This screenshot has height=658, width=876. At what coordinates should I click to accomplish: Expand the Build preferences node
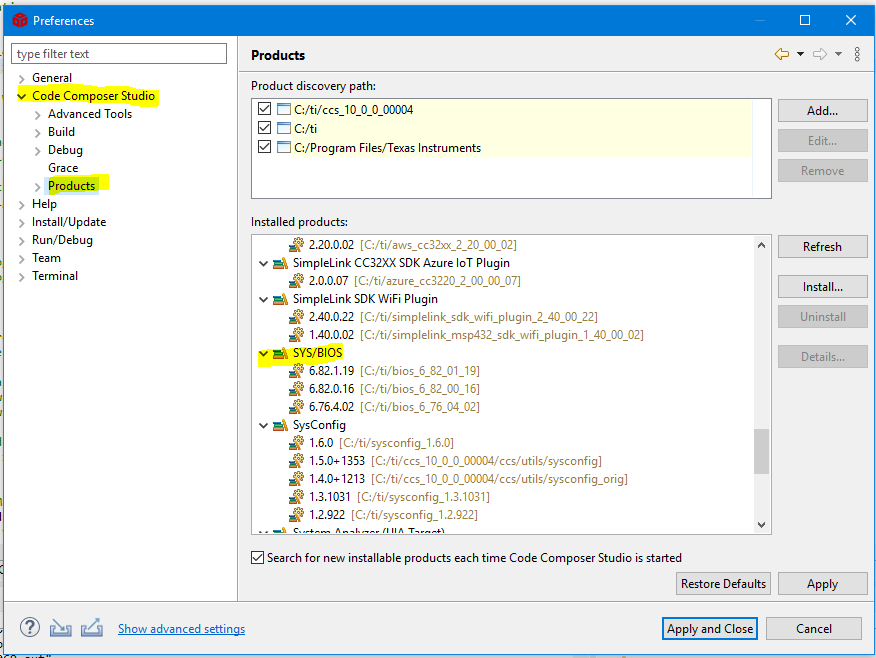click(37, 132)
